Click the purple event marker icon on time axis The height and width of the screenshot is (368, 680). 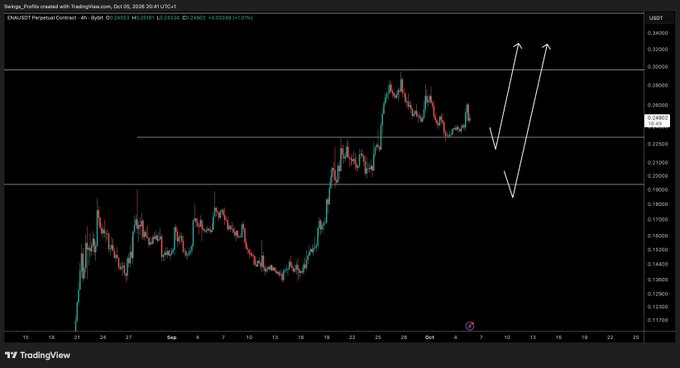click(470, 326)
